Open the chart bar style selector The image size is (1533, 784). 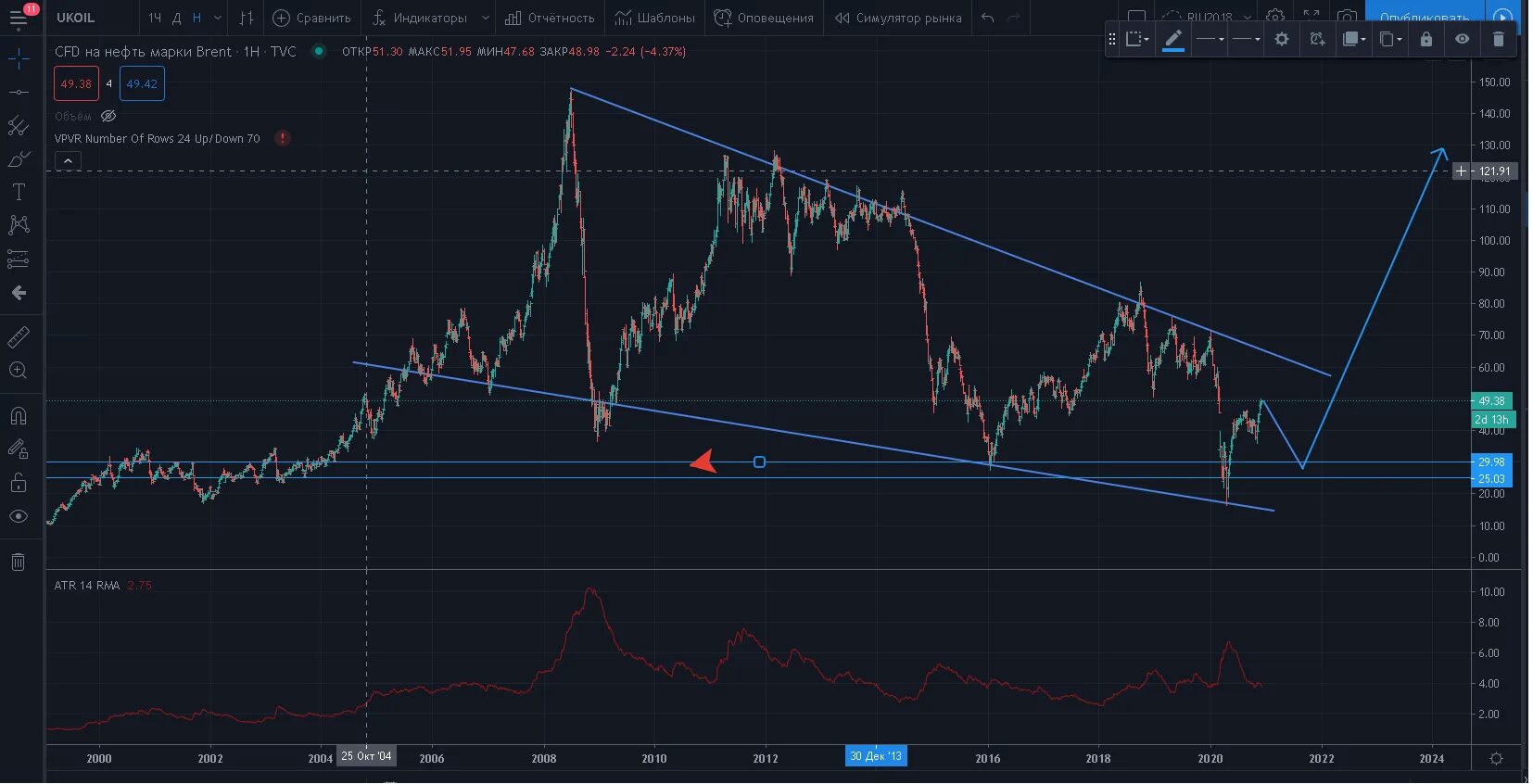pos(246,18)
